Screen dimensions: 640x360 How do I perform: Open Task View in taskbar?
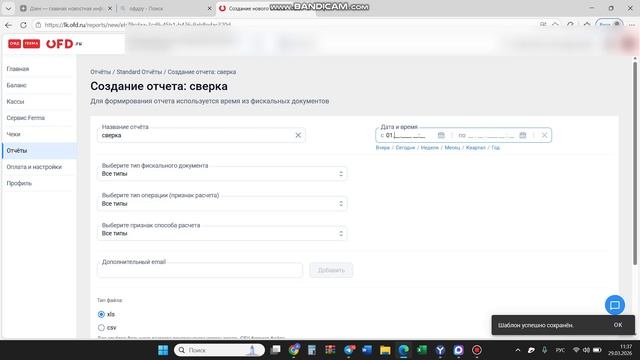pyautogui.click(x=276, y=350)
